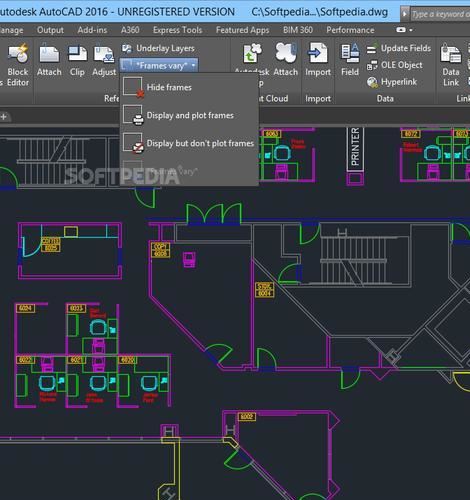Click the Update Fields label
Screen dimensions: 470x500
406,48
